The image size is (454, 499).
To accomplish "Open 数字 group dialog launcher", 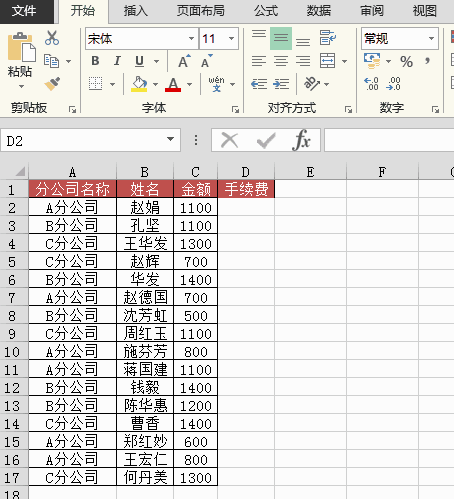I will click(x=435, y=109).
